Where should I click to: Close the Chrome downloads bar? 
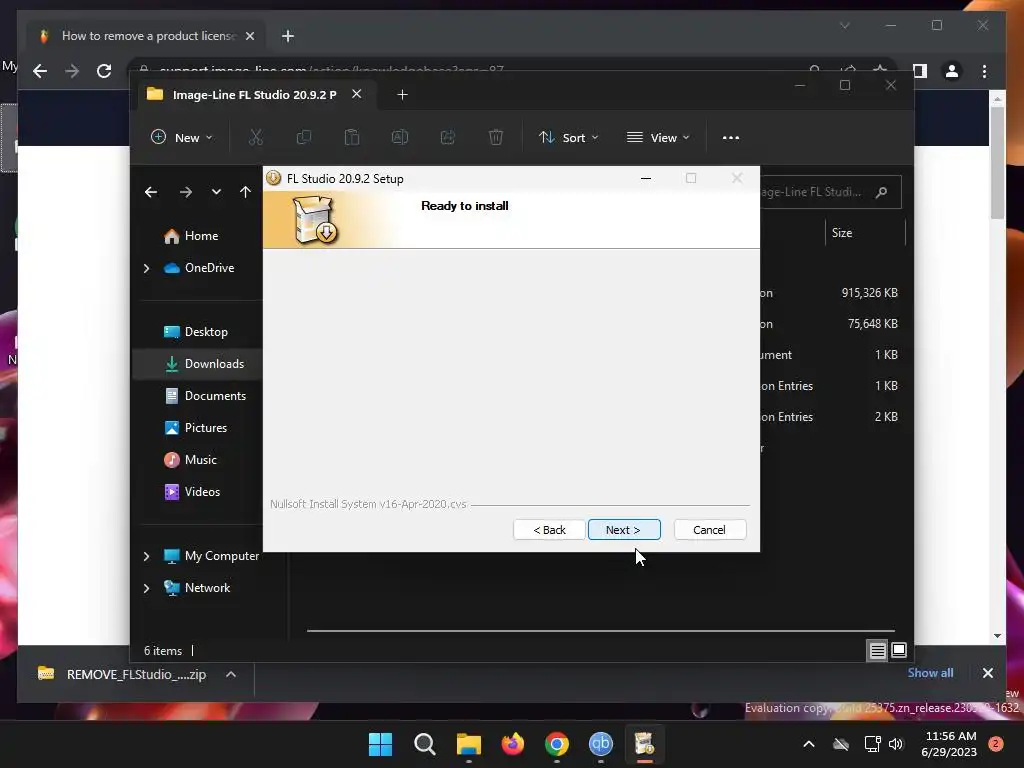987,673
